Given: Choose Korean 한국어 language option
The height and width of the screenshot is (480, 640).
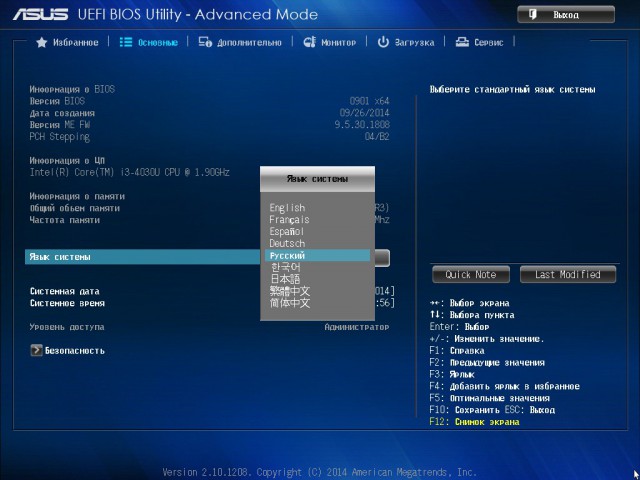Looking at the screenshot, I should tap(286, 267).
